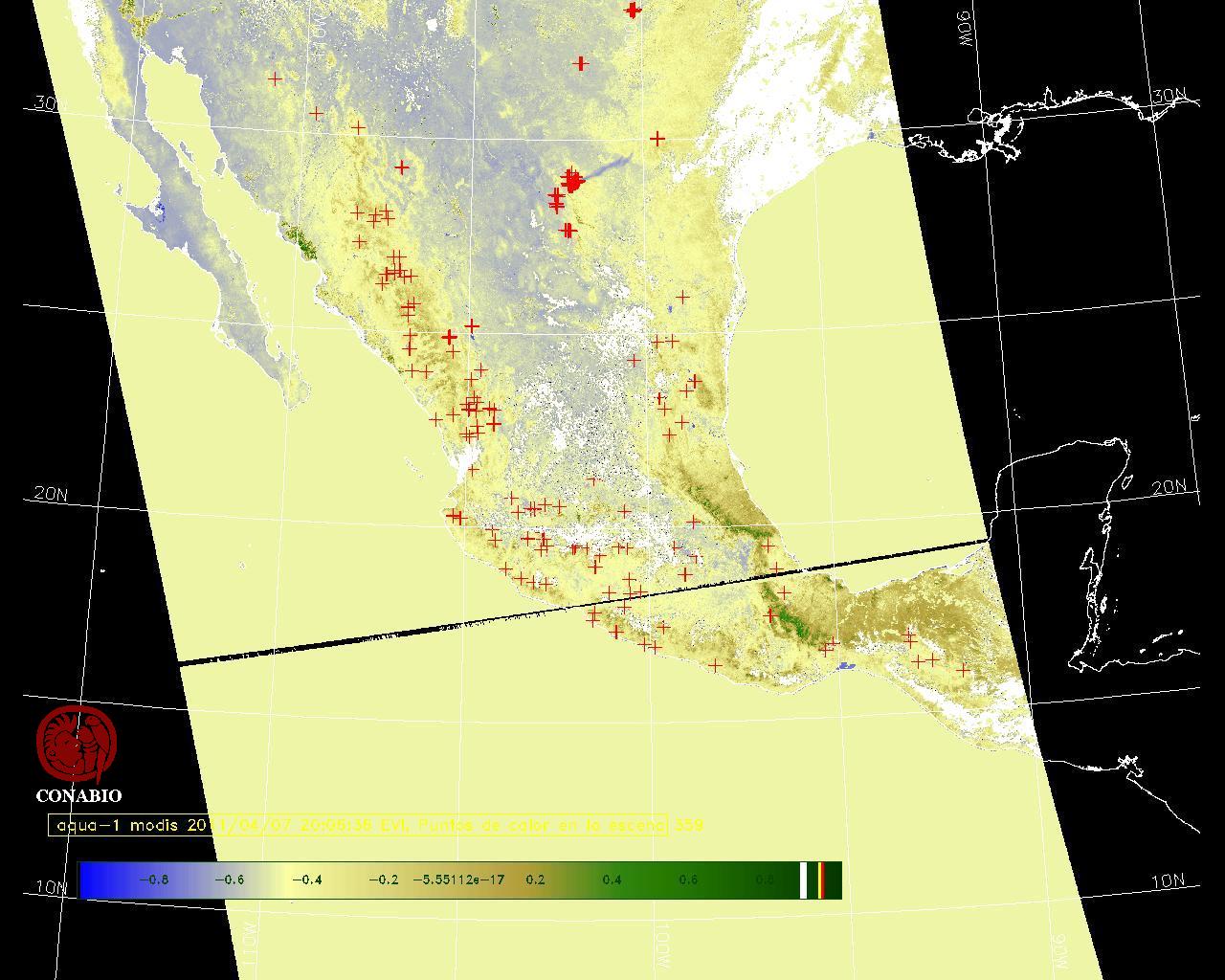Click the -5.55112e-17 legend label

tap(458, 880)
